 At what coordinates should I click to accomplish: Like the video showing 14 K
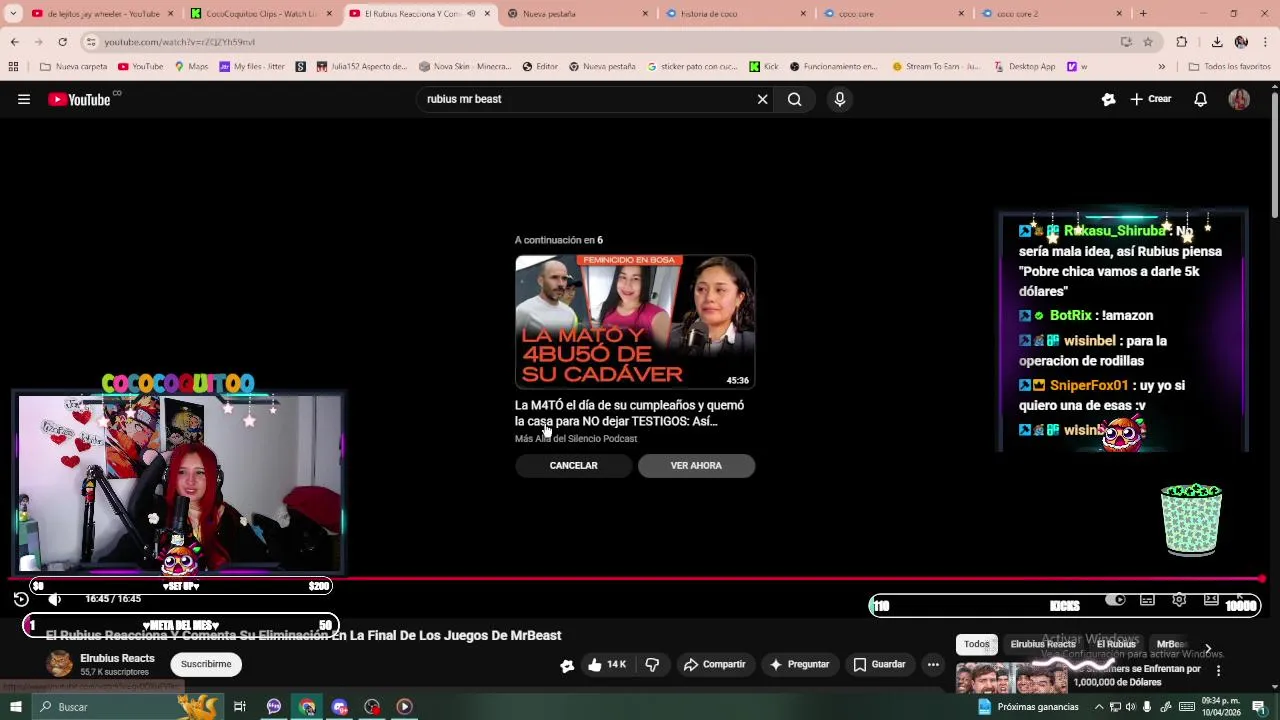coord(607,664)
